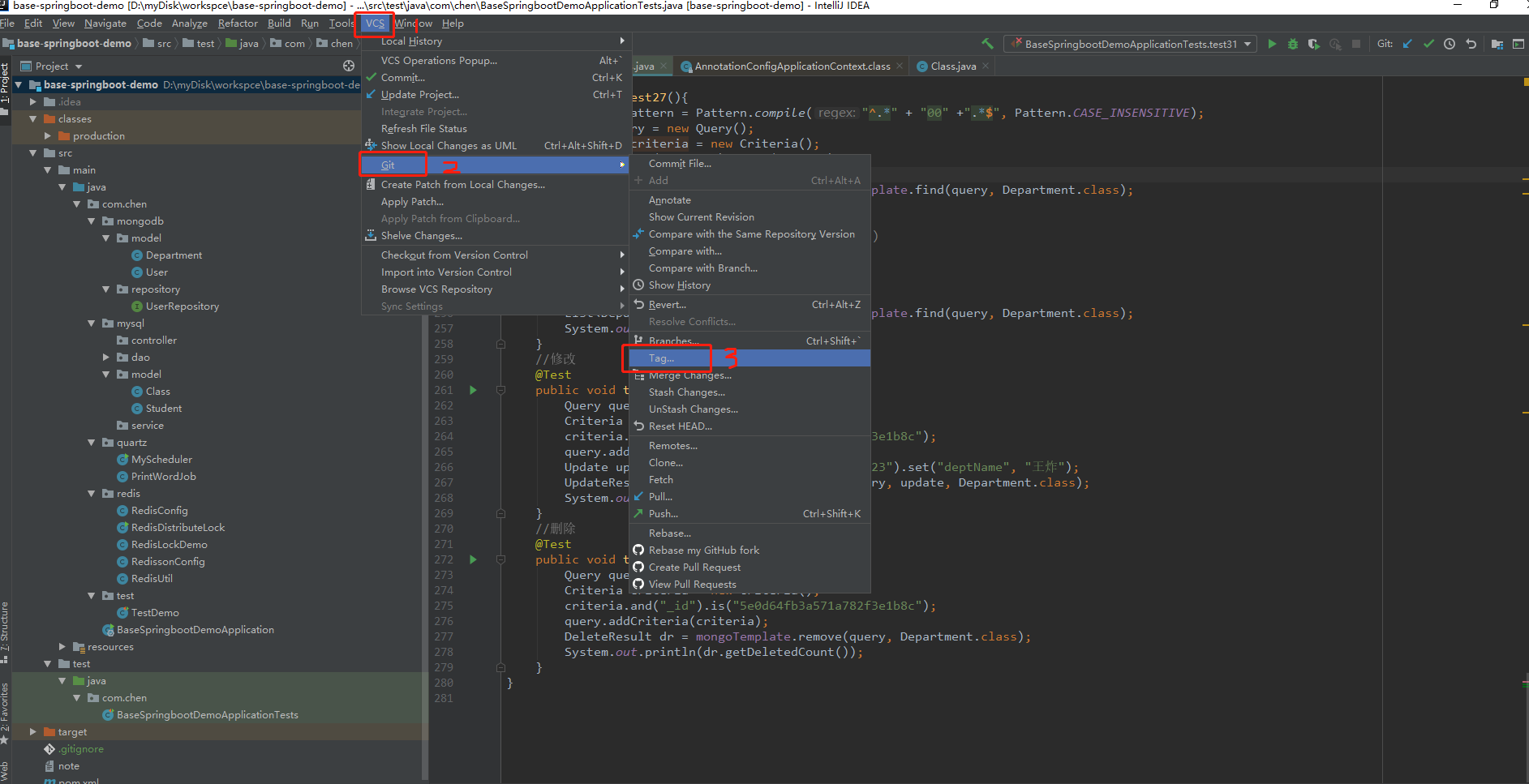Click locate-file target icon in Project panel

tap(349, 66)
